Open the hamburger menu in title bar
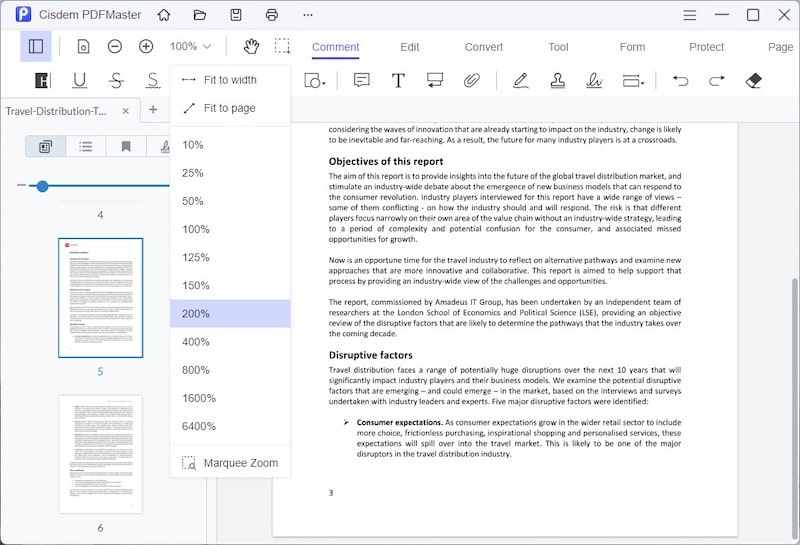Screen dimensions: 800x545 click(x=690, y=15)
